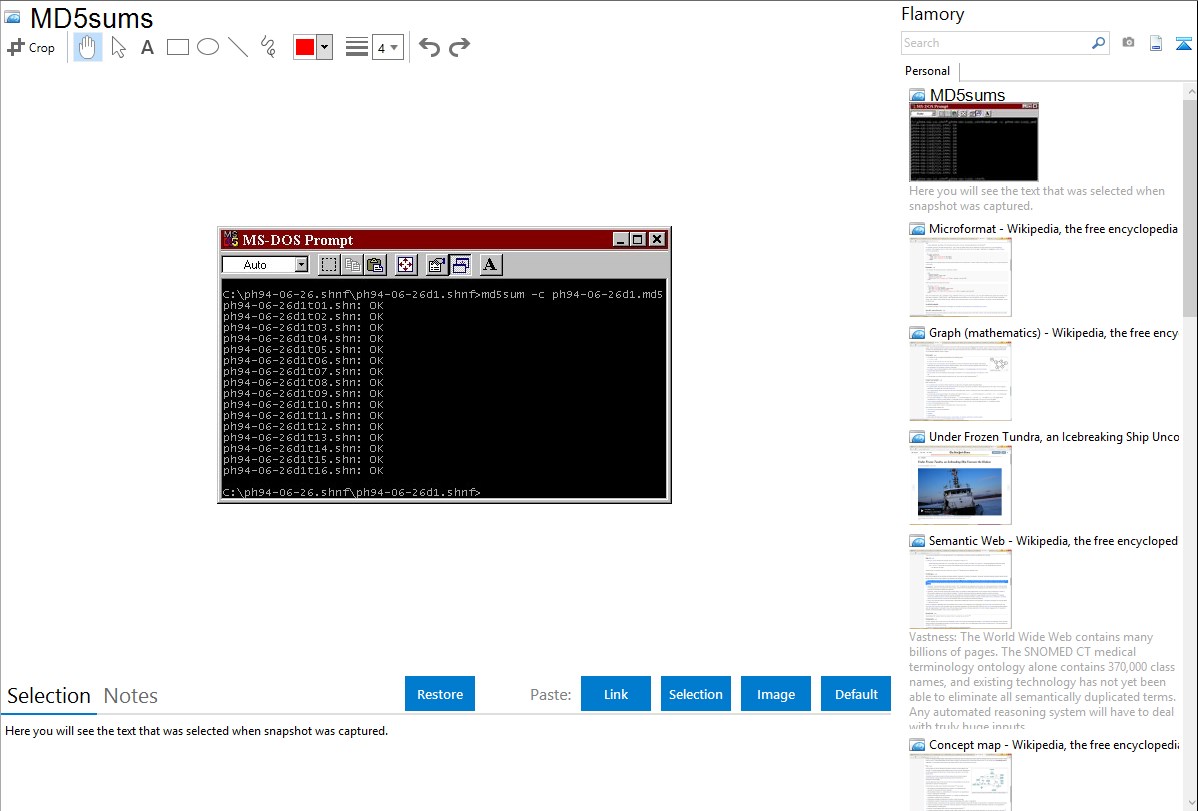This screenshot has width=1198, height=811.
Task: Select the rectangle shape tool
Action: click(178, 47)
